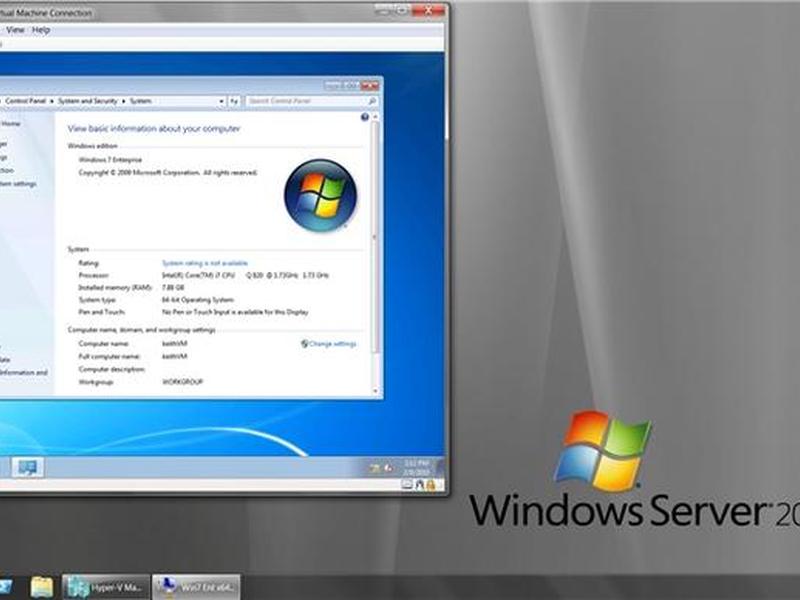
Task: Close the Virtual Machine Connection window
Action: coord(428,10)
